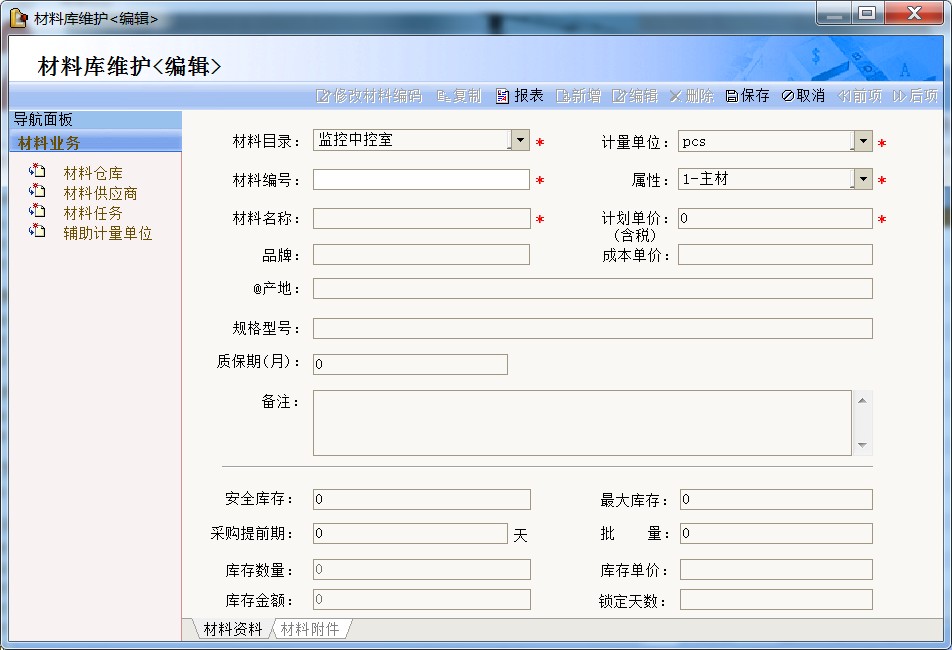952x650 pixels.
Task: Click the 规格型号 input field
Action: click(x=592, y=329)
